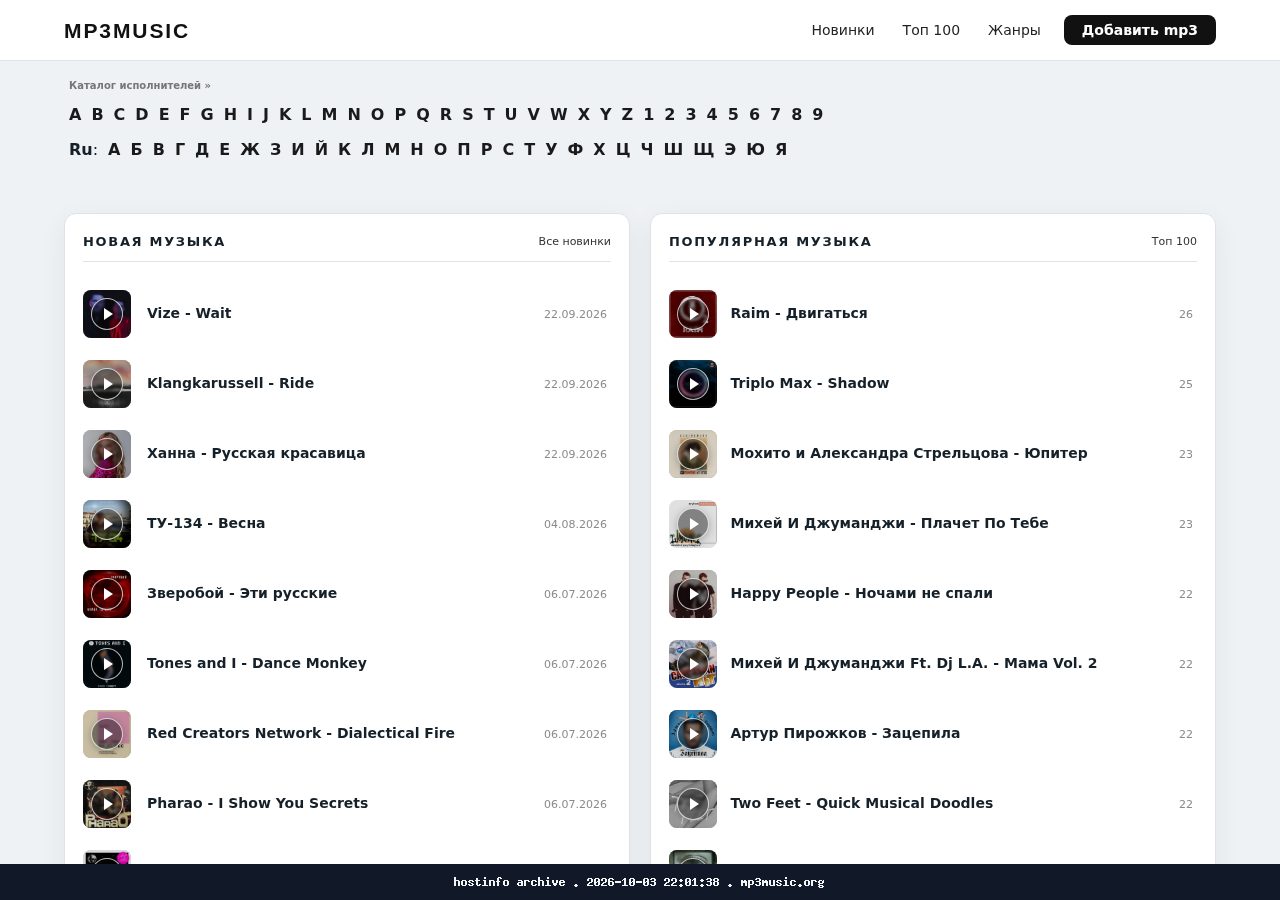Open song title Tones and I - Dance Monkey
Screen dimensions: 1280x900
(257, 663)
